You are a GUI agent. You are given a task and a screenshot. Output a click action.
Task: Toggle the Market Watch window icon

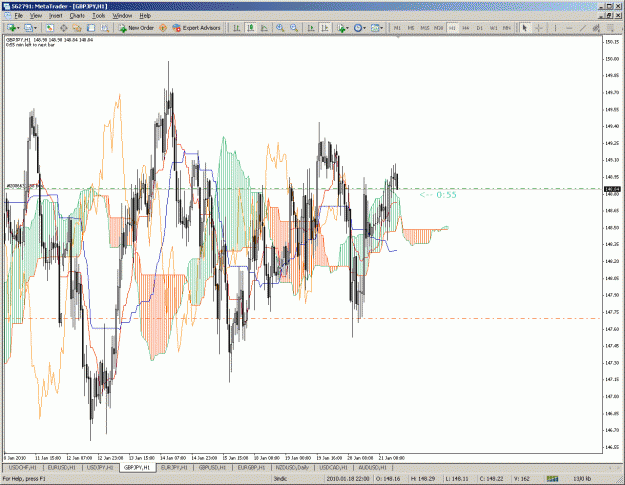pyautogui.click(x=49, y=28)
